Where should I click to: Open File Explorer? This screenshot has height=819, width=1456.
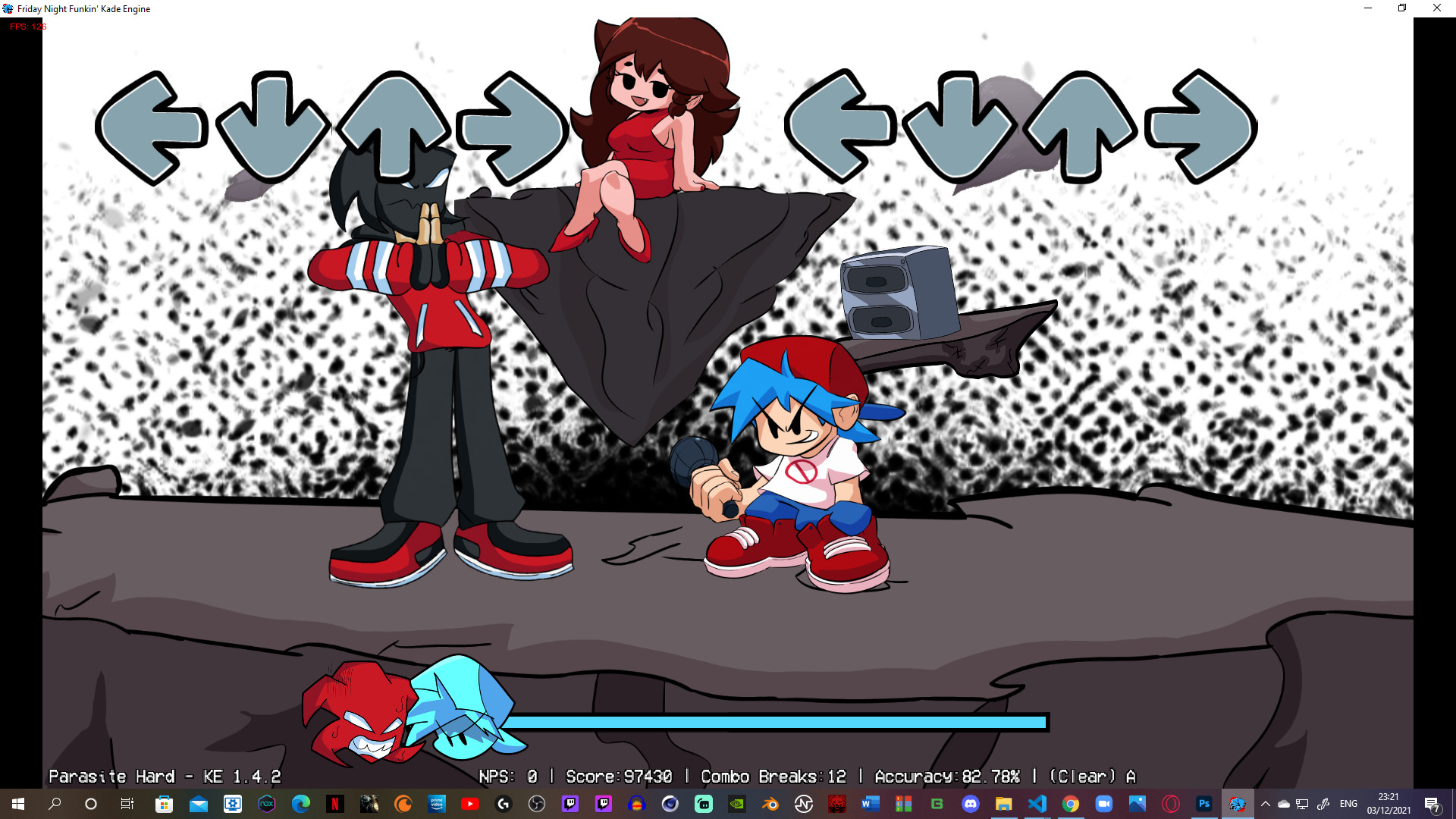1004,804
